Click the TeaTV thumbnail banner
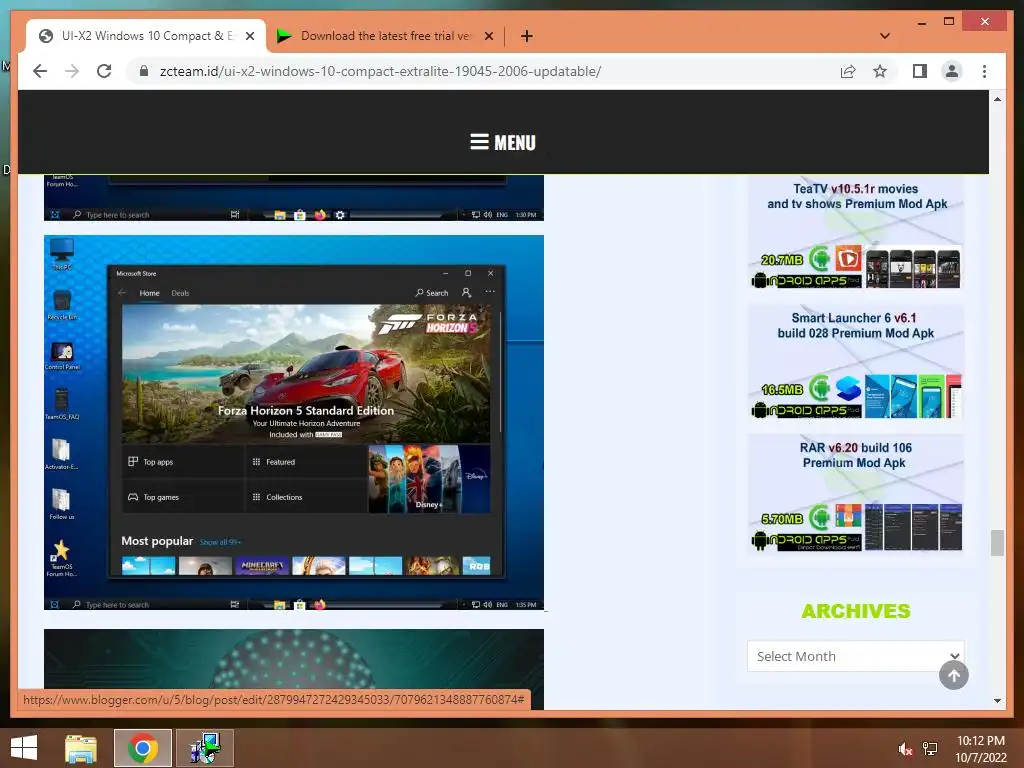The height and width of the screenshot is (768, 1024). (x=856, y=267)
